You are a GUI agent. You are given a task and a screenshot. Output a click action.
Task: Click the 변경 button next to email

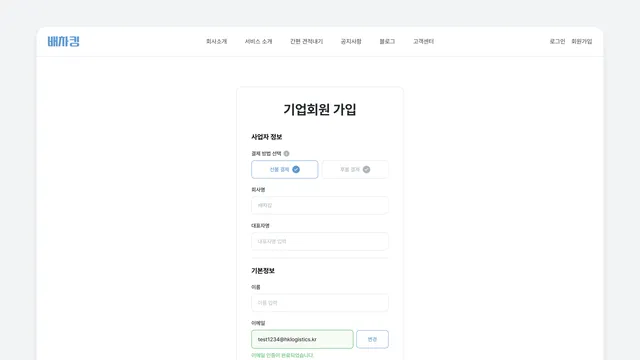tap(372, 339)
